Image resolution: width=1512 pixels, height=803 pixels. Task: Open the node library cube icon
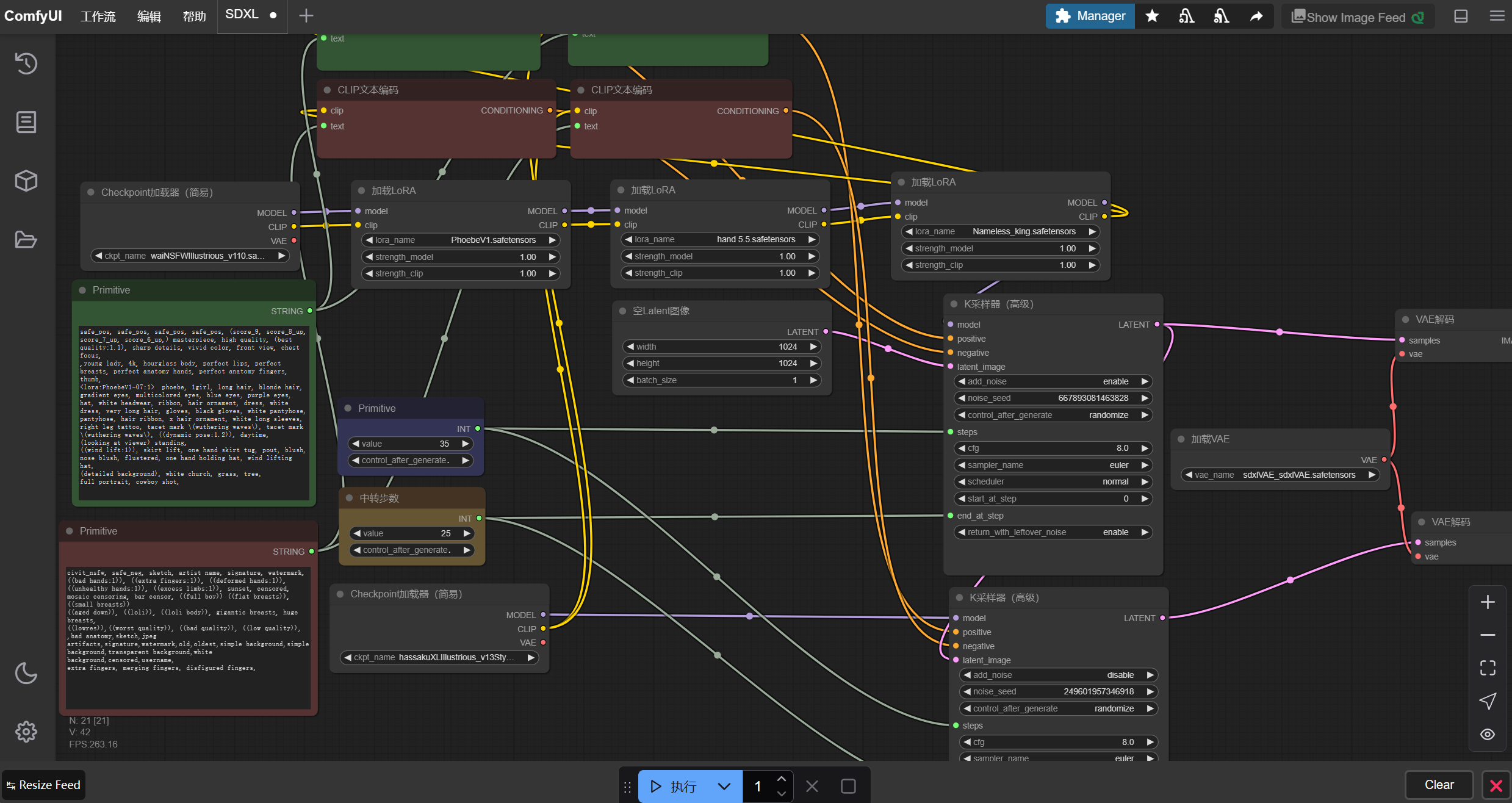[x=26, y=181]
